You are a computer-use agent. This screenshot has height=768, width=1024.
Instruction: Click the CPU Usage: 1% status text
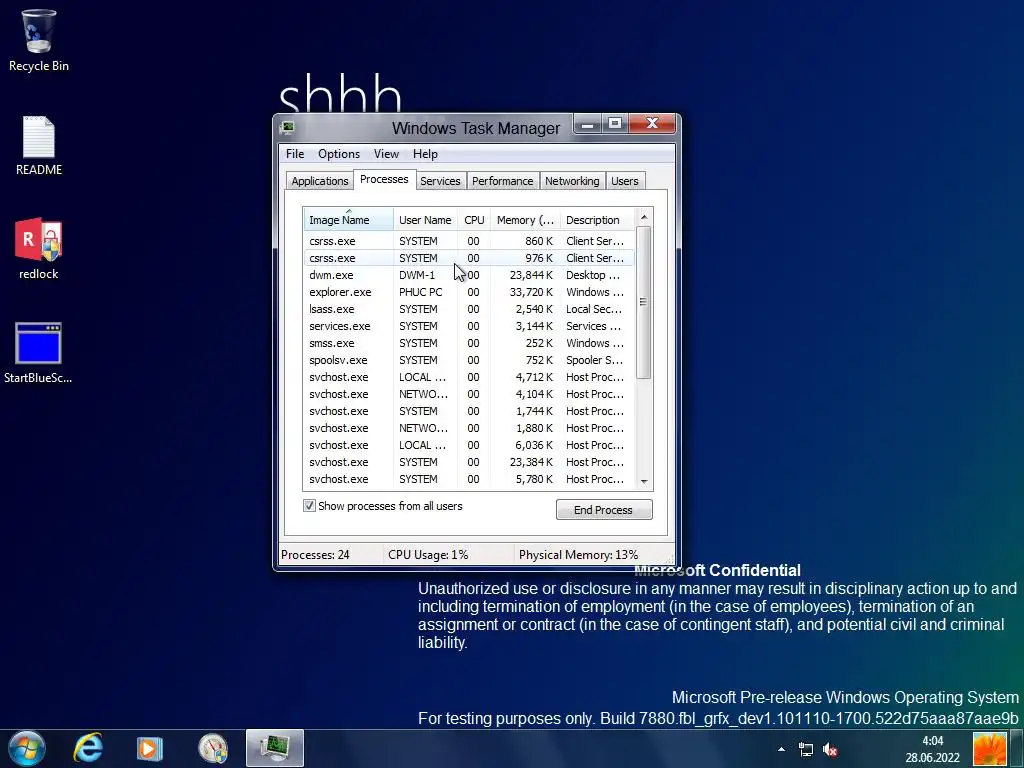(428, 555)
